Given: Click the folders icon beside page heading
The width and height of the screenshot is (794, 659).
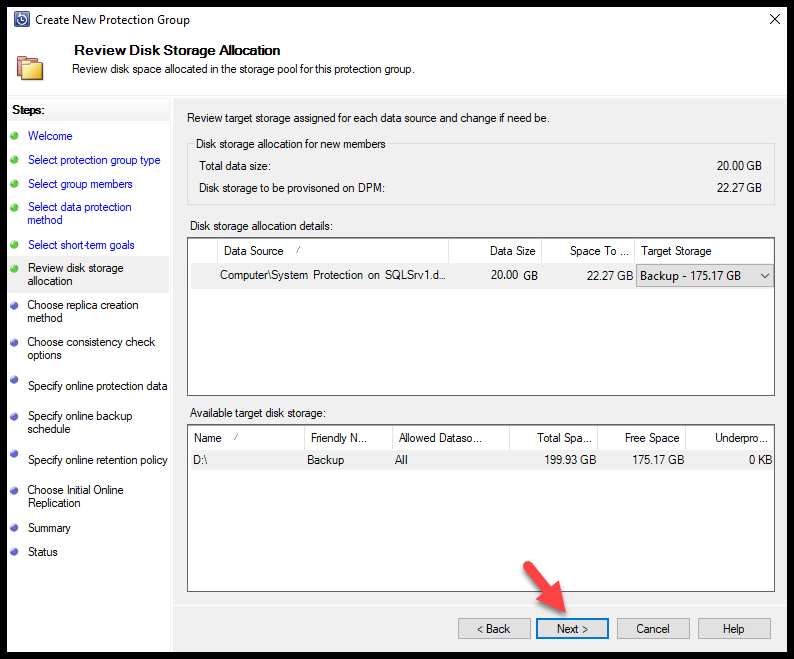Looking at the screenshot, I should (30, 67).
